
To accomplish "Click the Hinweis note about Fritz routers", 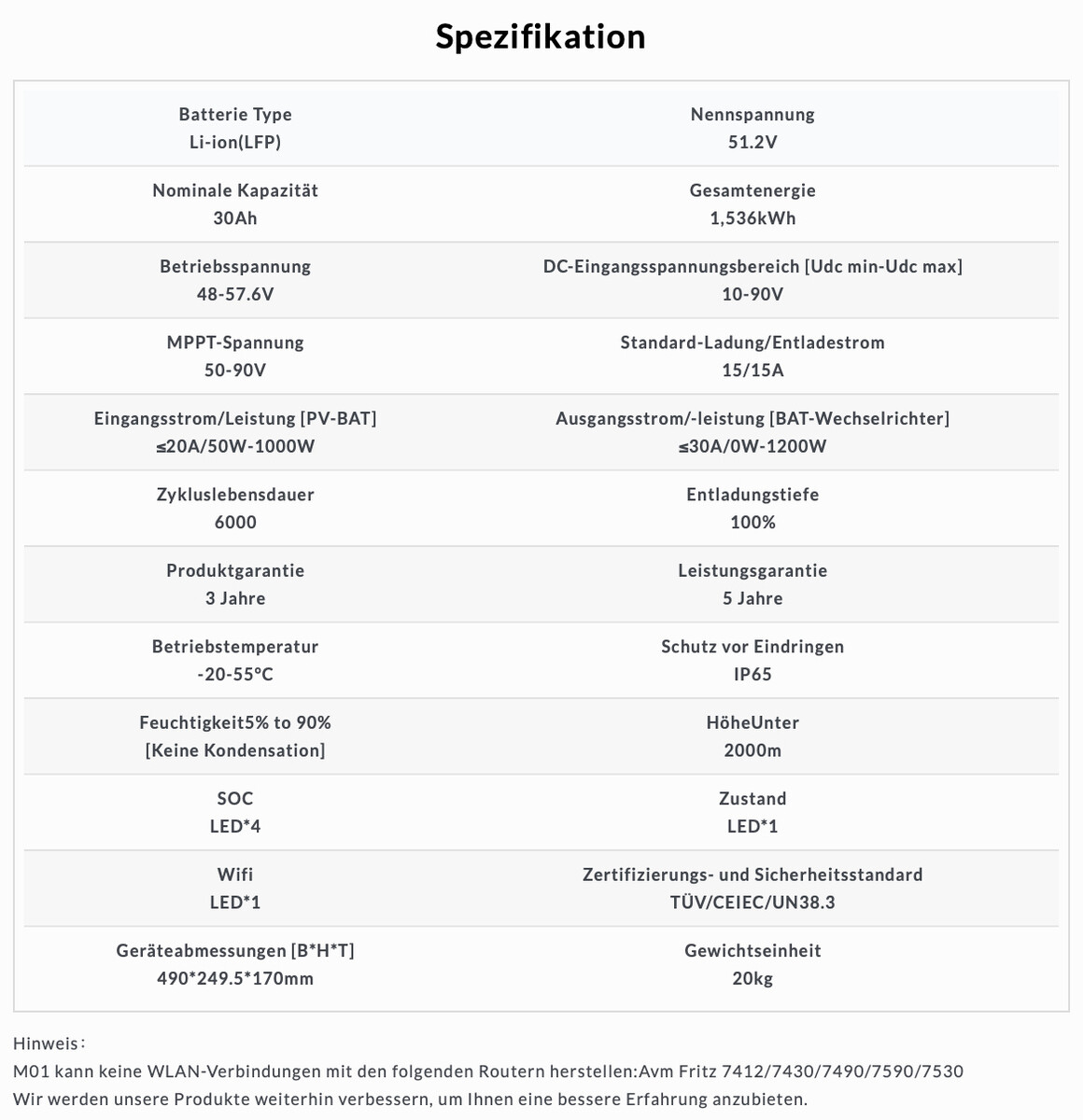I will (x=488, y=1071).
